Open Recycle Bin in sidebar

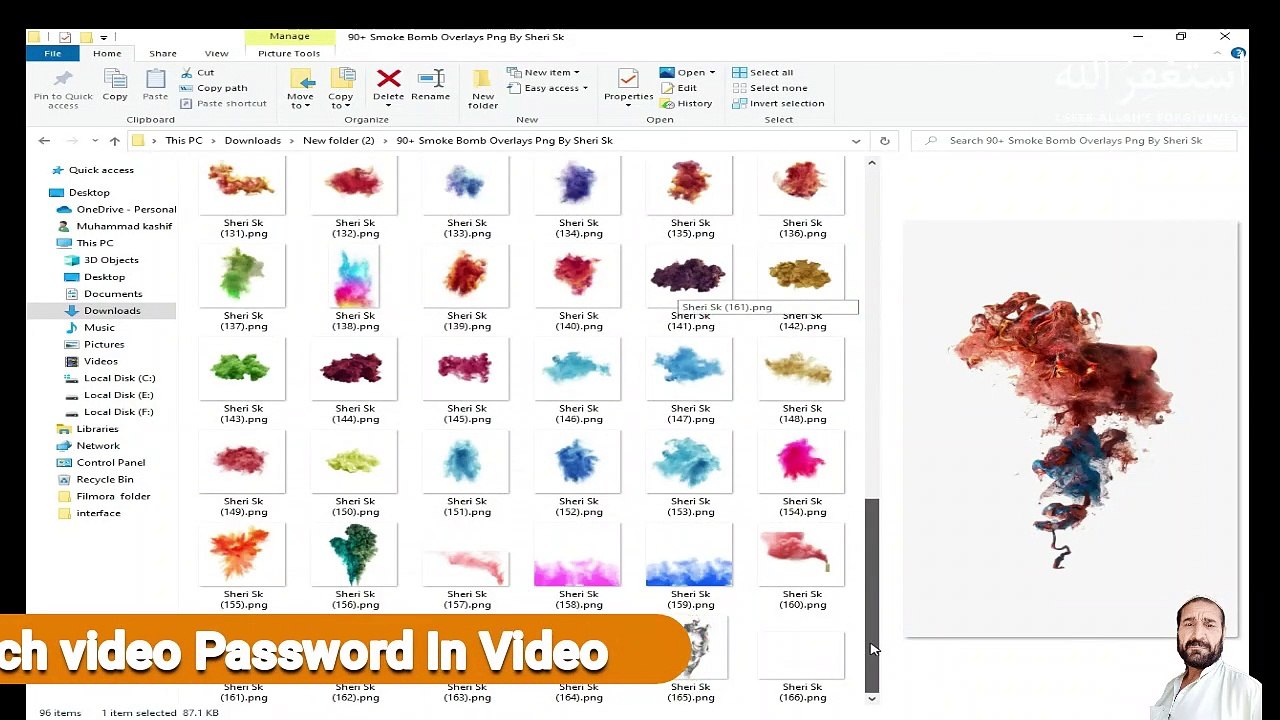click(105, 480)
